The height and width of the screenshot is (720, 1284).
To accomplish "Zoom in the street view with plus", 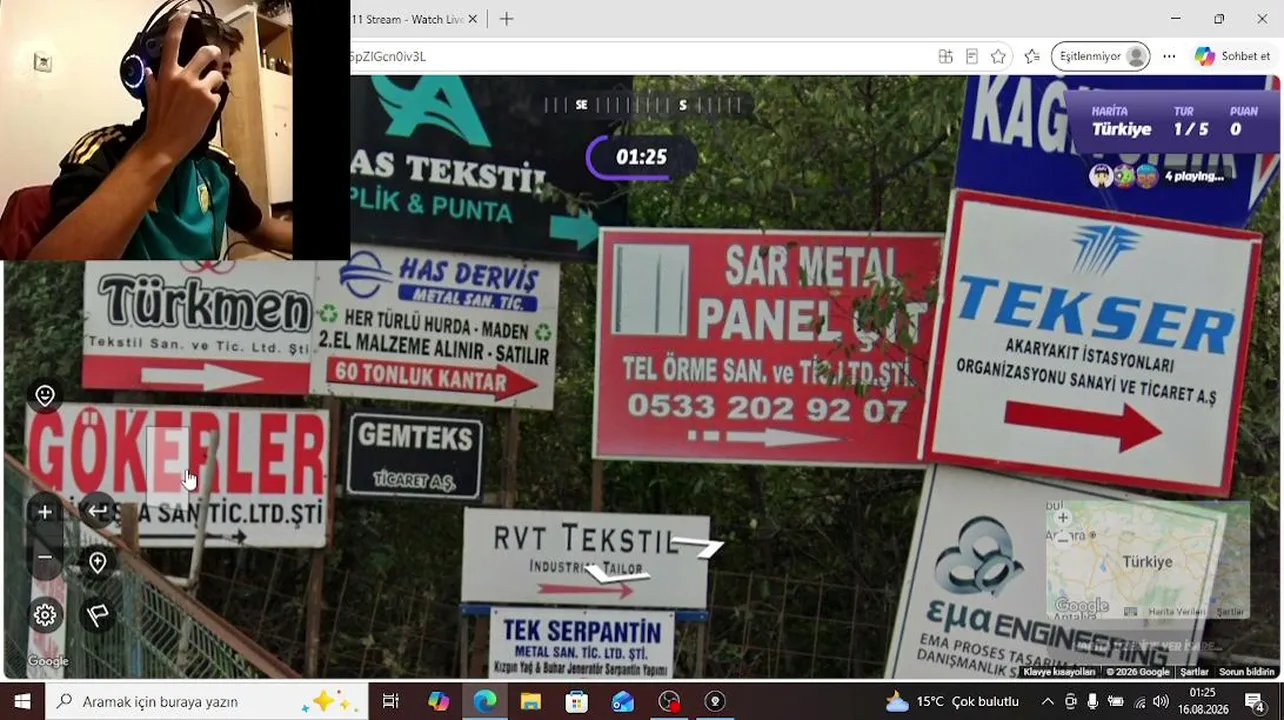I will [45, 512].
